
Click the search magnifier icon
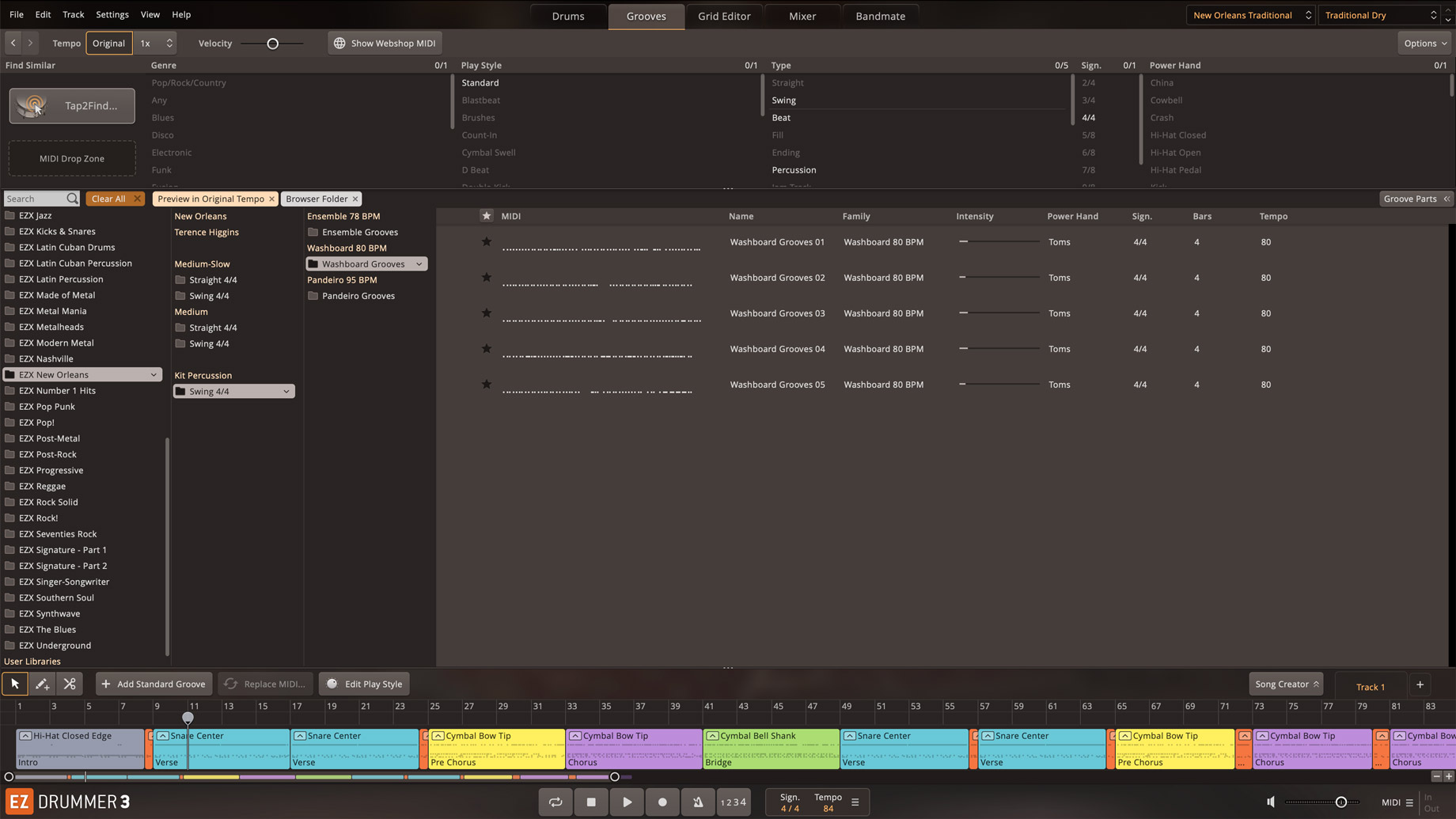72,199
